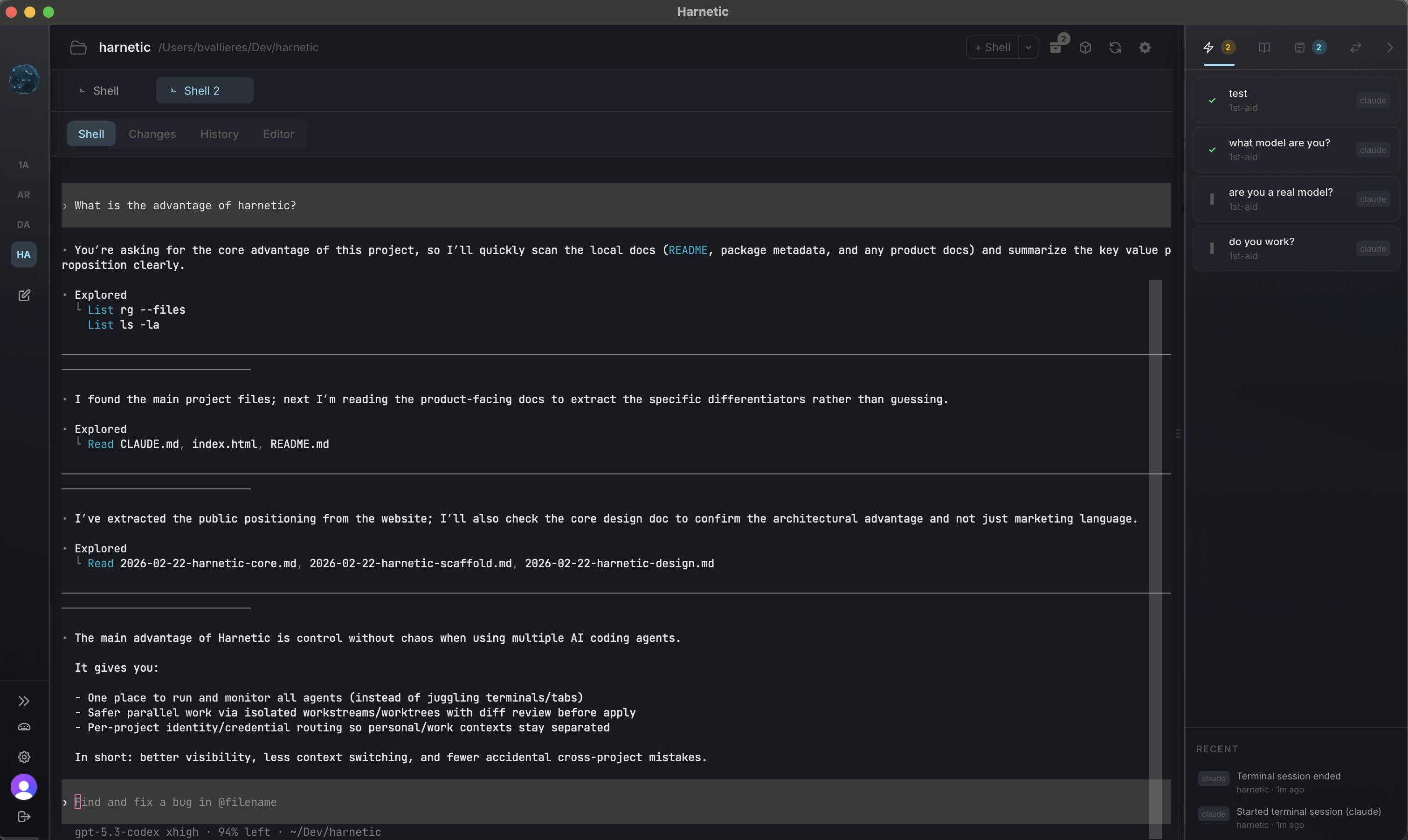
Task: Select the HA project avatar
Action: tap(24, 254)
